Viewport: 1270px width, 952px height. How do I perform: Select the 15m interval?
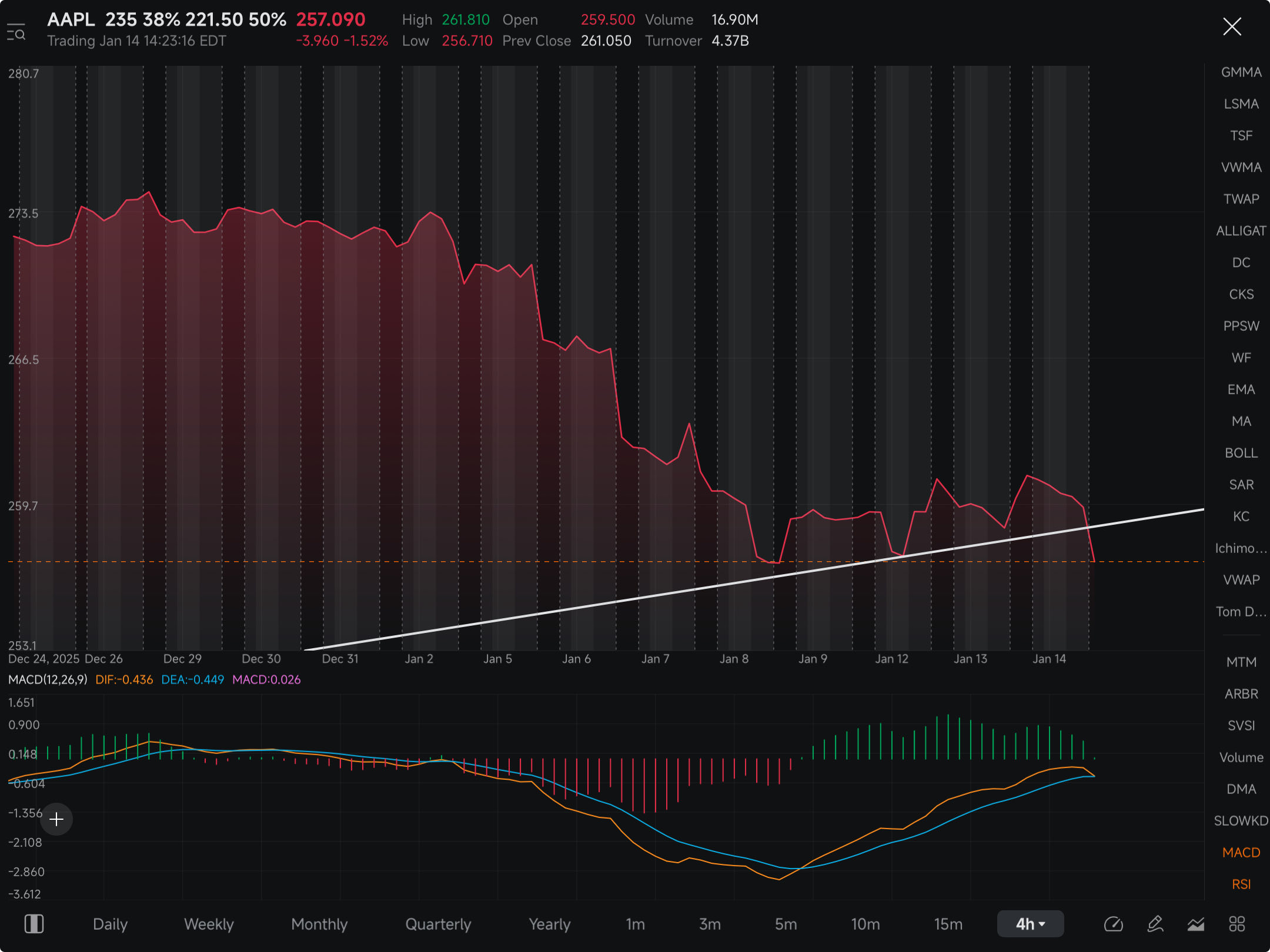[948, 924]
